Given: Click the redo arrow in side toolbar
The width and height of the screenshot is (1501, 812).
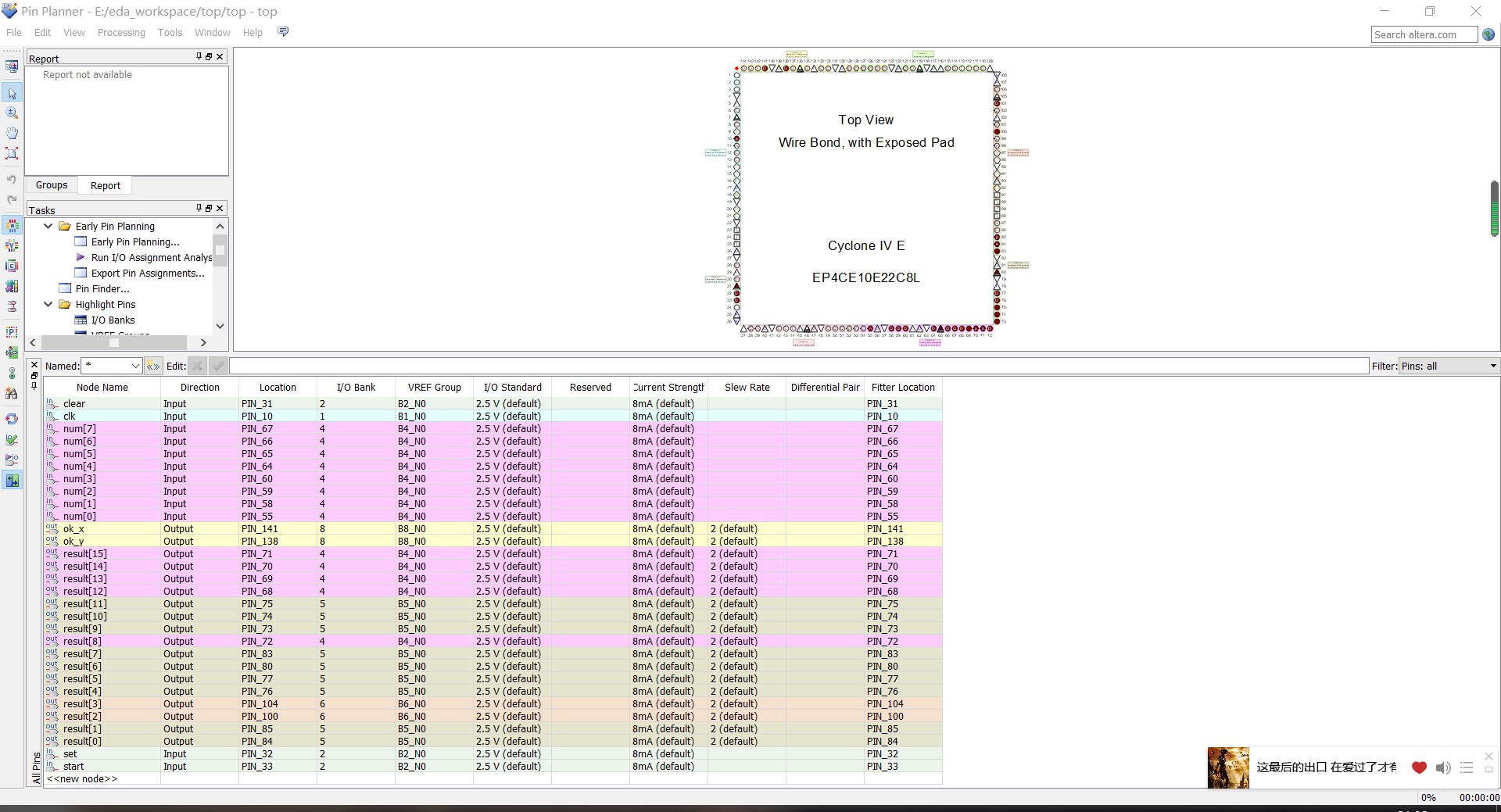Looking at the screenshot, I should (x=12, y=199).
